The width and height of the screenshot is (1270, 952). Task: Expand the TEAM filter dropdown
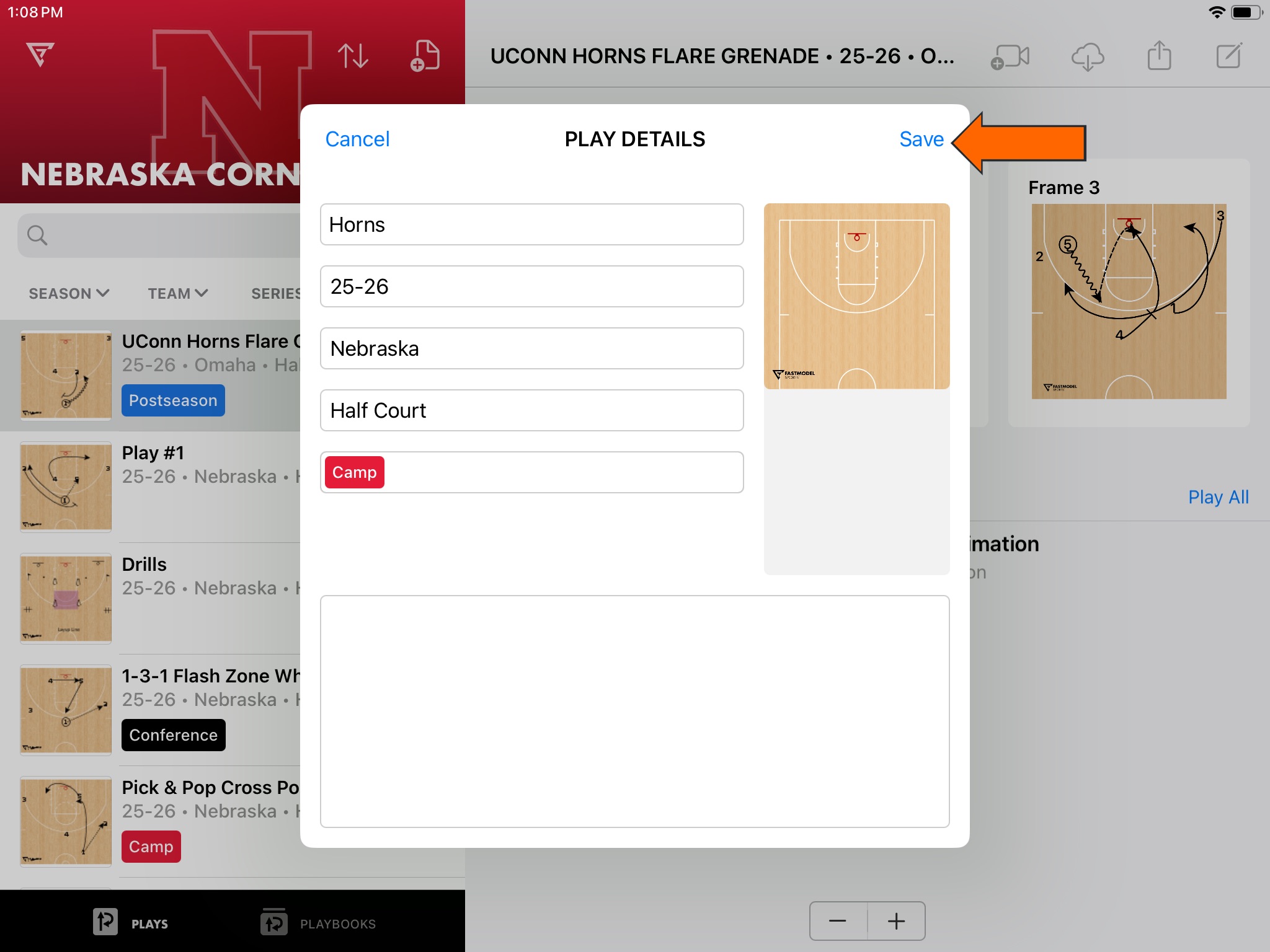click(x=177, y=293)
